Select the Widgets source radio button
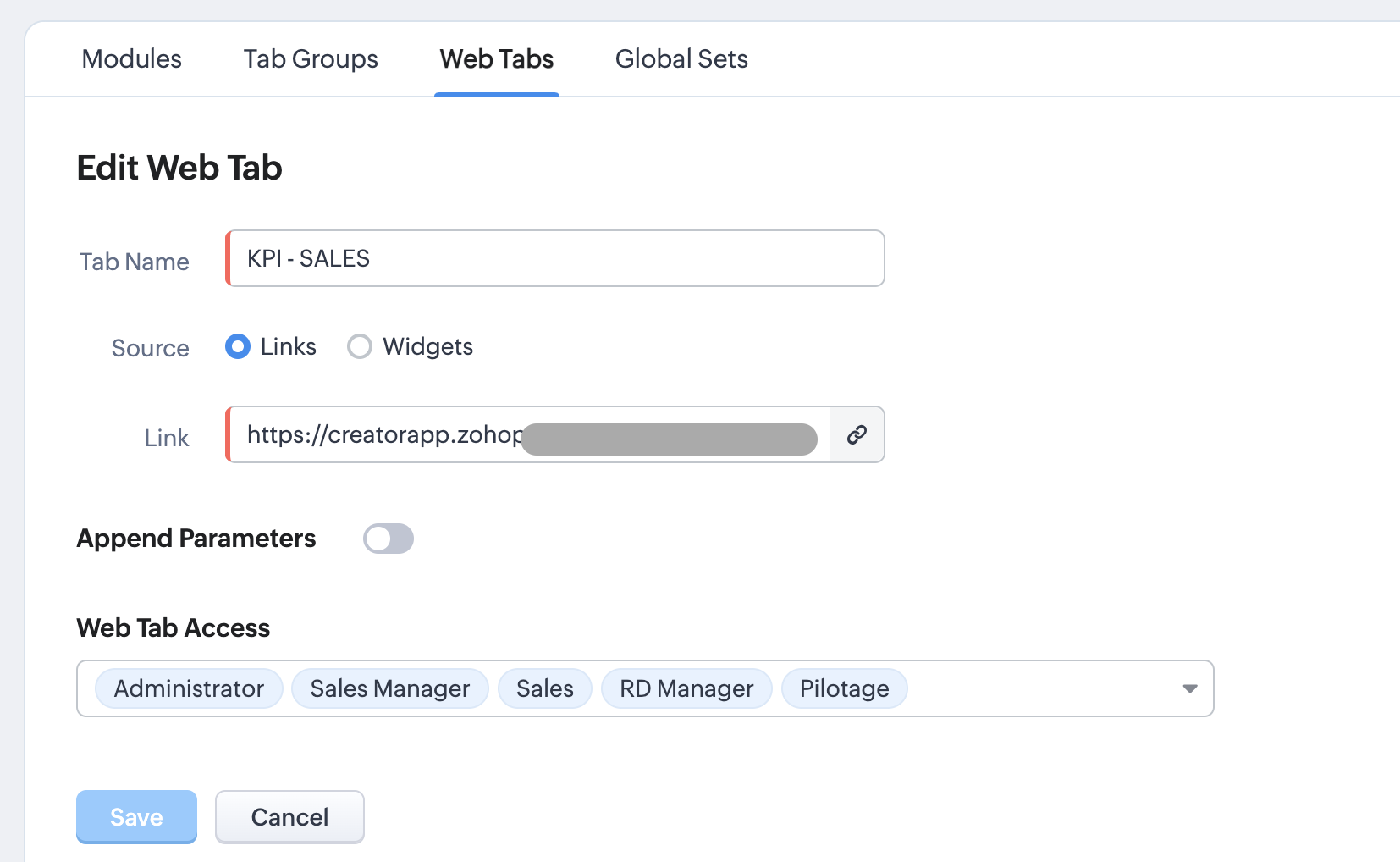This screenshot has height=862, width=1400. [x=360, y=346]
